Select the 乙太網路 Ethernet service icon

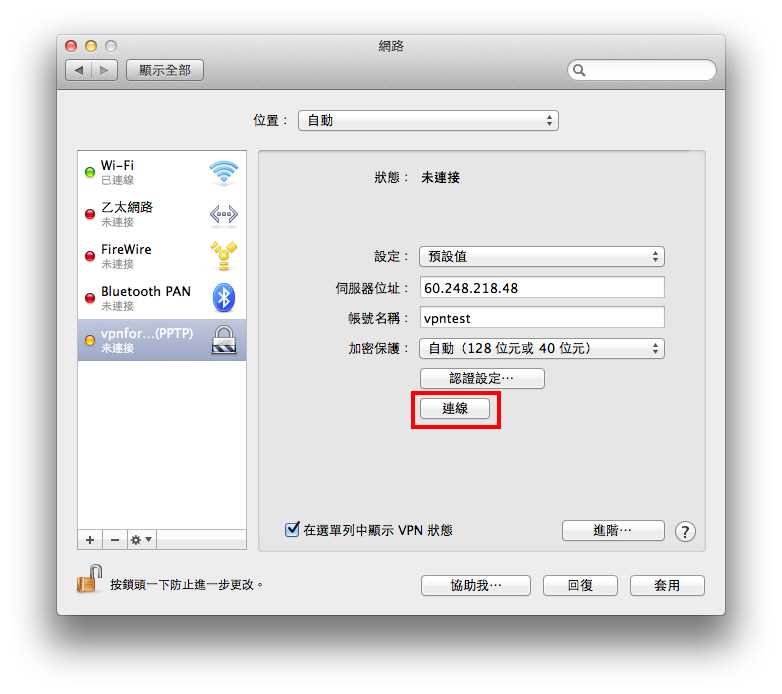coord(223,214)
